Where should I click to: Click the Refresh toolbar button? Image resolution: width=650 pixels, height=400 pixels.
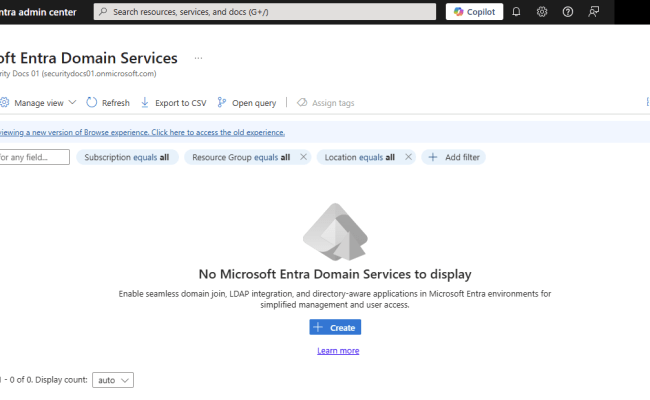coord(108,103)
